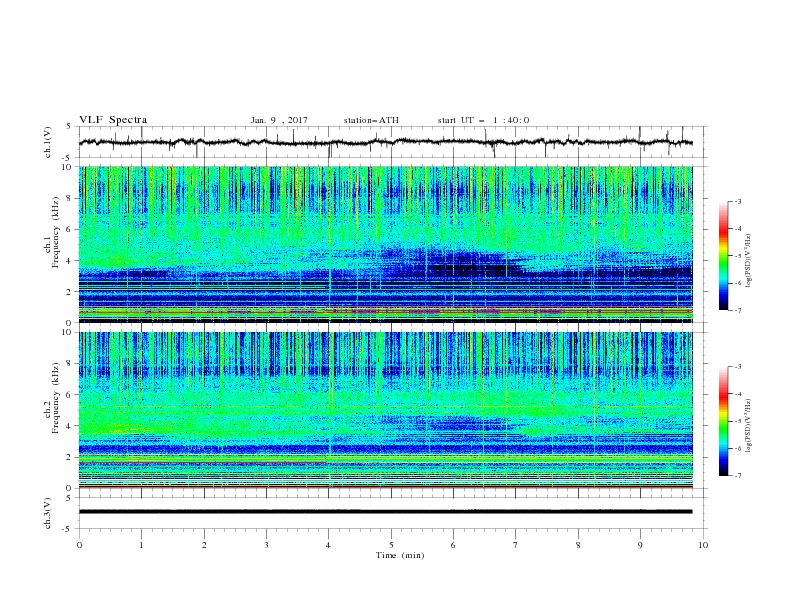Click the "4" minute tick label
The image size is (792, 612).
329,545
